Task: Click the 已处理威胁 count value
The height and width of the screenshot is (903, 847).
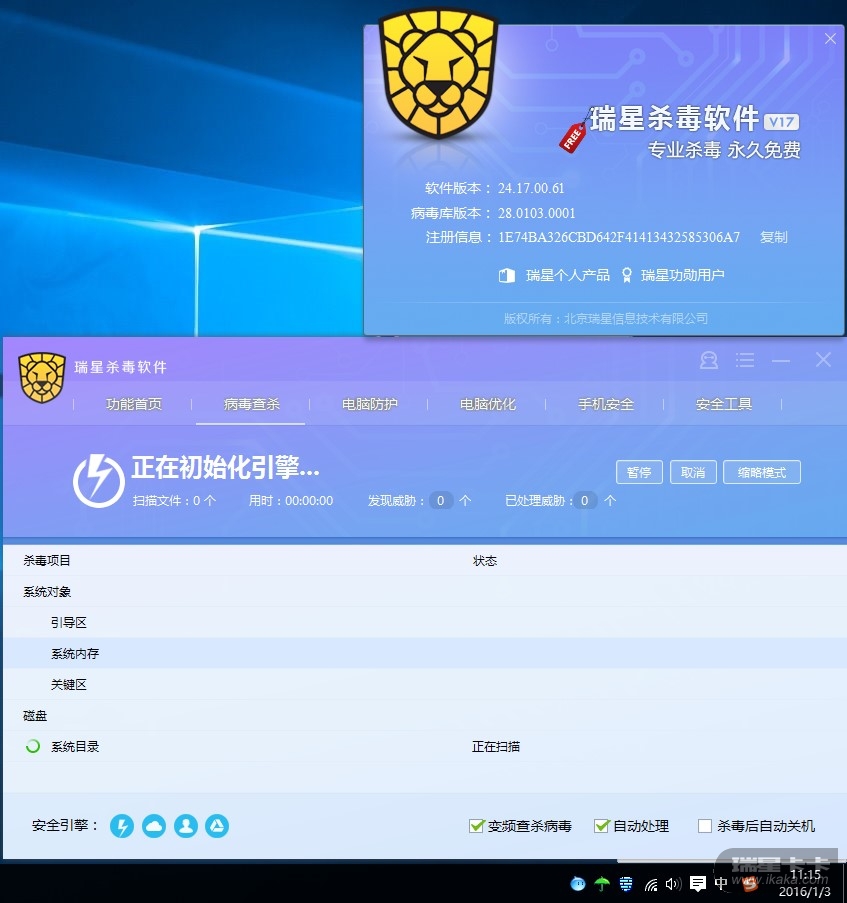Action: tap(584, 500)
